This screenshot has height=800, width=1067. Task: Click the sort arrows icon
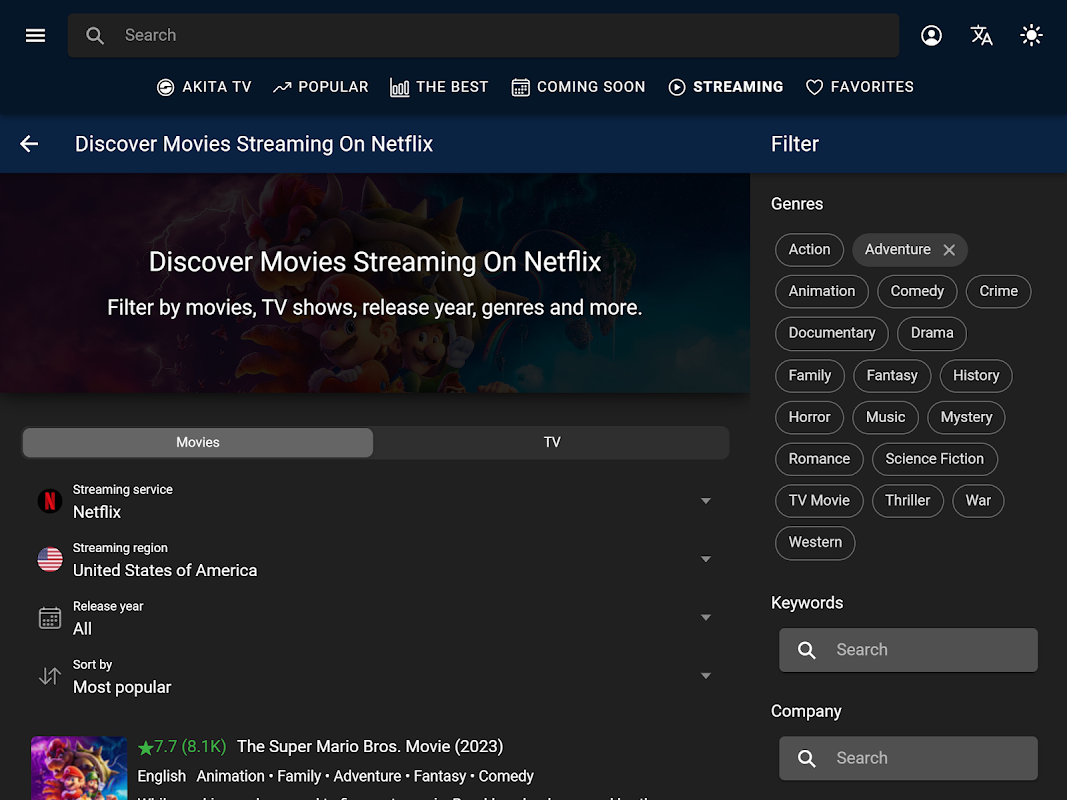click(x=50, y=676)
